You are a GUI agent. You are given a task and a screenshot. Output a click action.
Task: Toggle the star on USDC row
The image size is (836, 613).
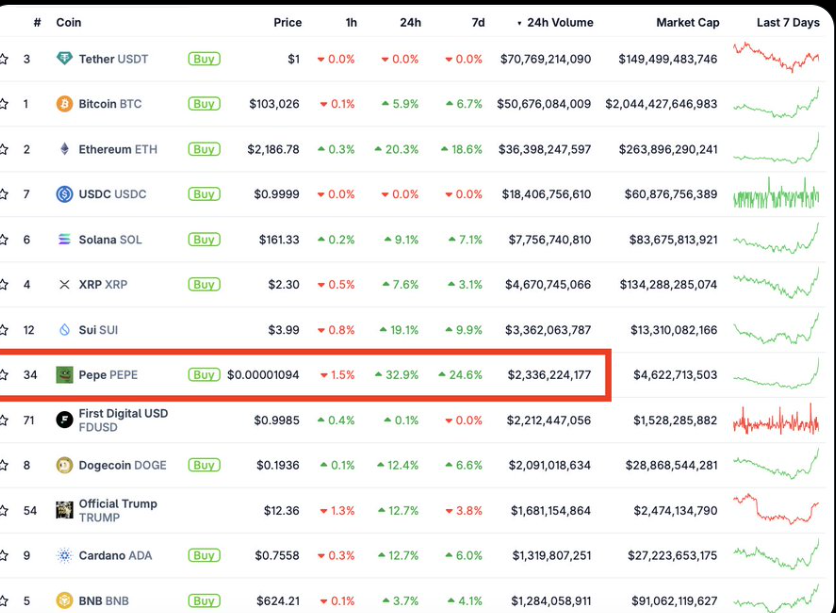tap(4, 194)
